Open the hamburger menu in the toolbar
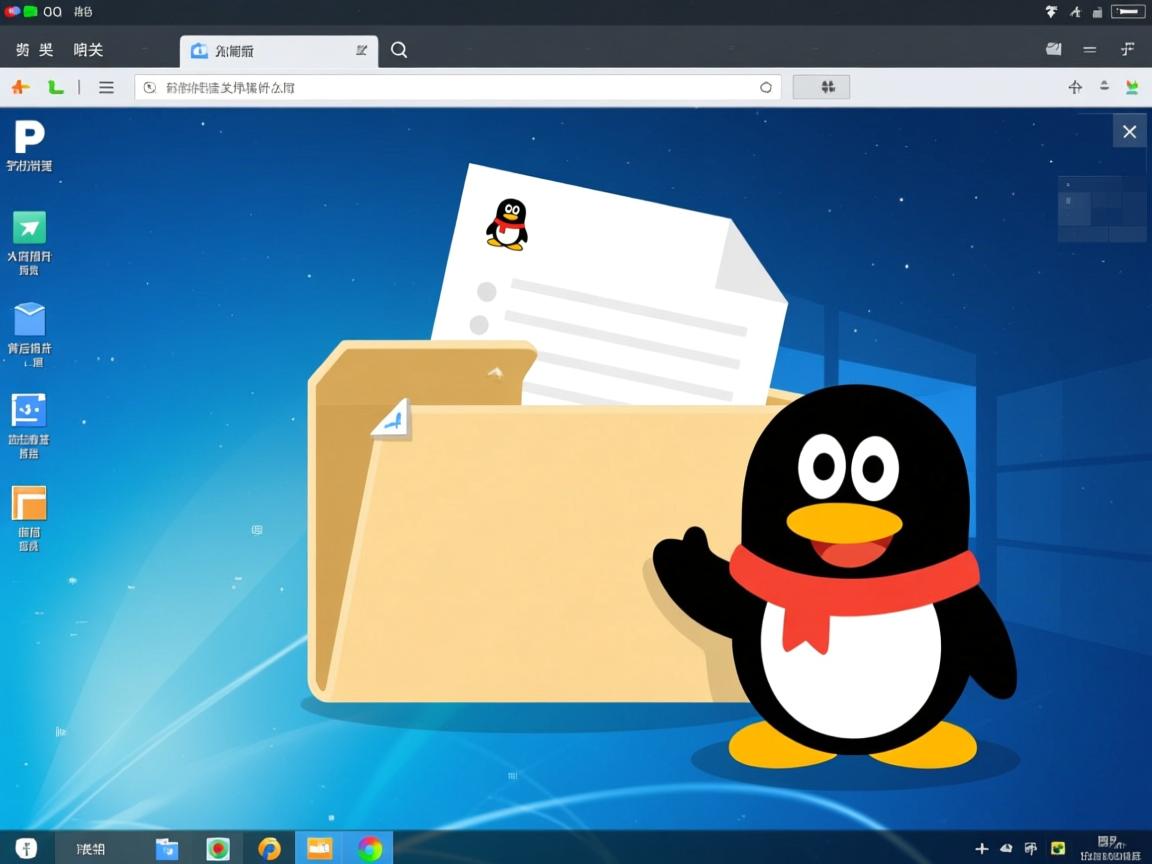Viewport: 1152px width, 864px height. (x=106, y=87)
